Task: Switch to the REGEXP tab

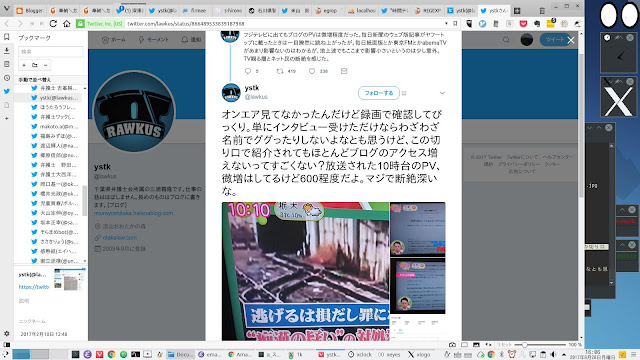Action: click(428, 11)
